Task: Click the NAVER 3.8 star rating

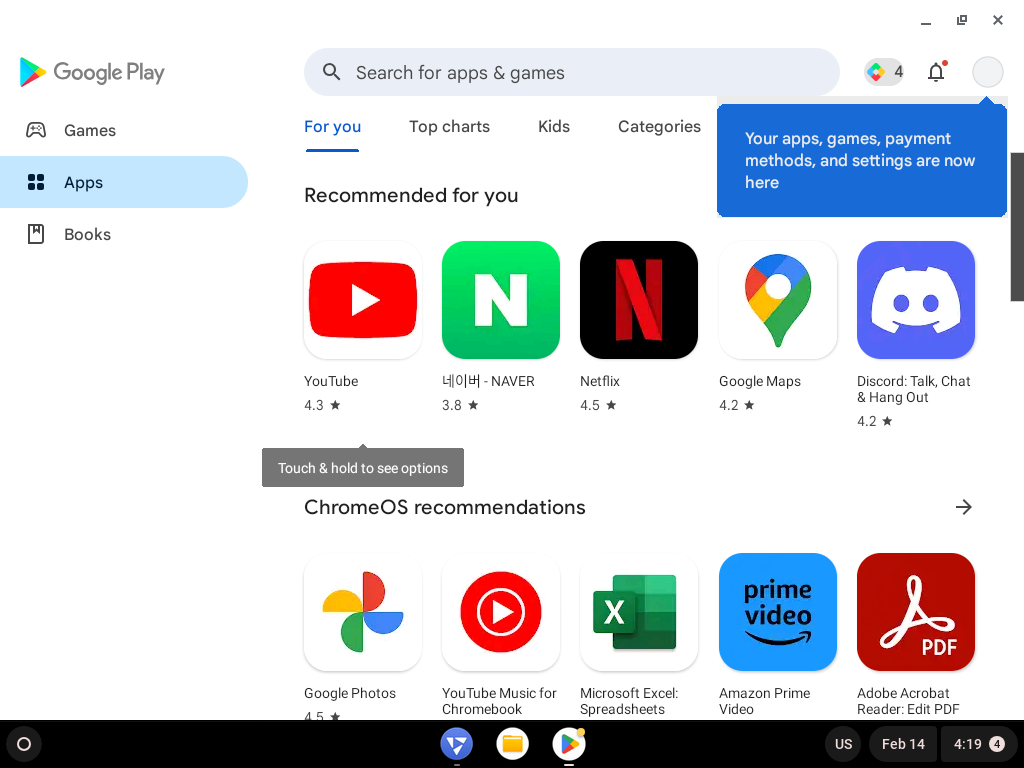Action: 460,406
